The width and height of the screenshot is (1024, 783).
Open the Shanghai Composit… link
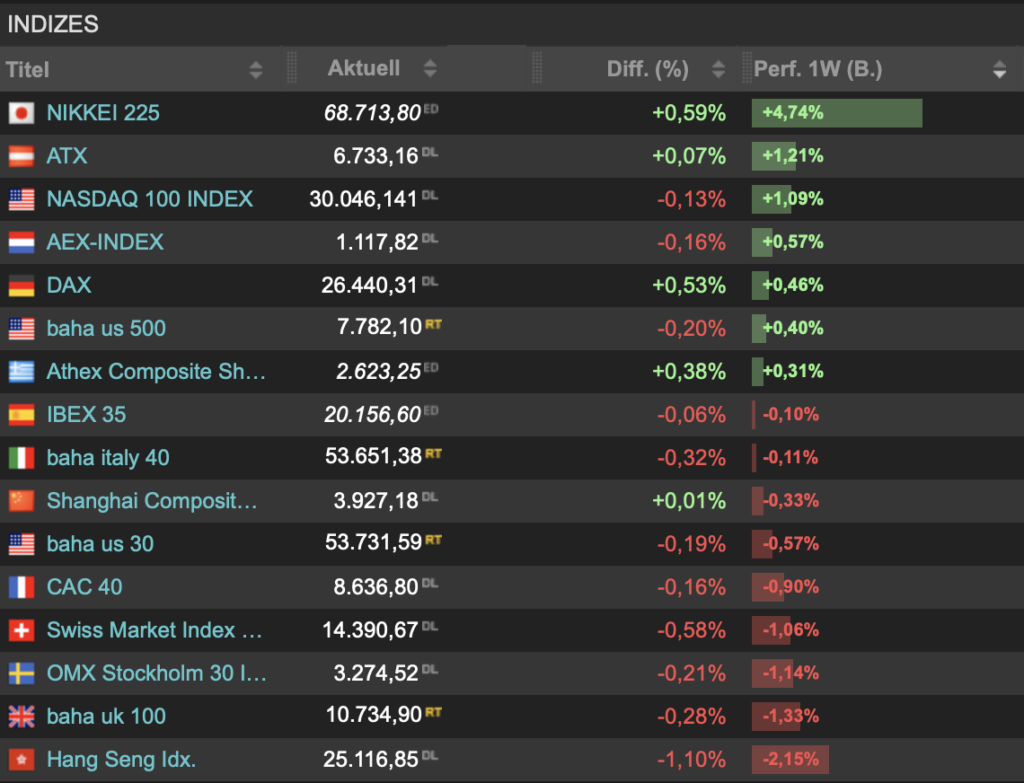[x=152, y=501]
